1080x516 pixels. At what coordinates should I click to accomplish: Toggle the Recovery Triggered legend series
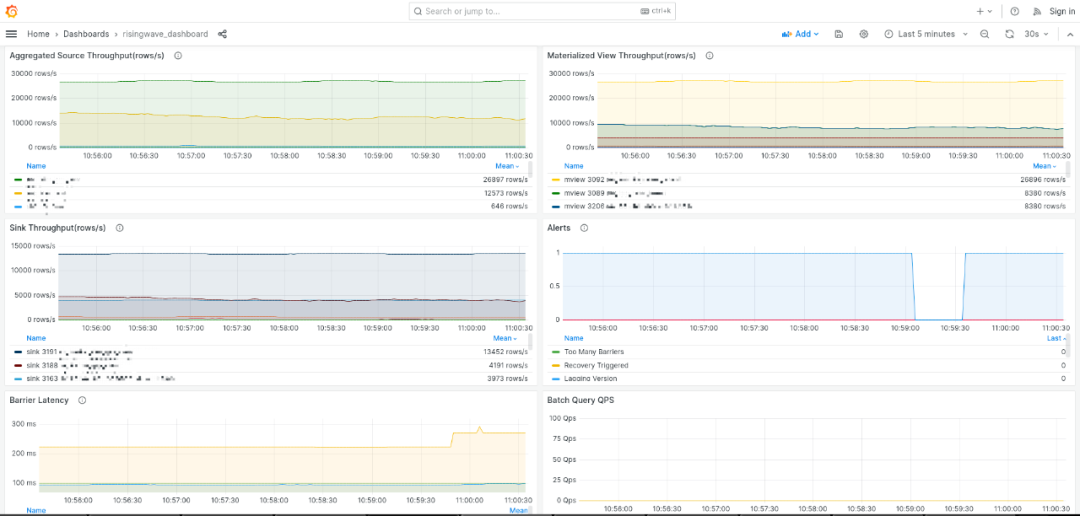click(596, 365)
